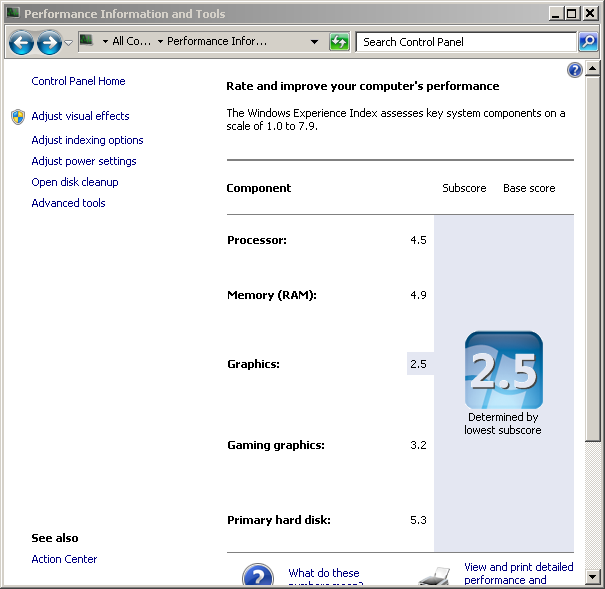Open Help via the blue question icon

(574, 70)
